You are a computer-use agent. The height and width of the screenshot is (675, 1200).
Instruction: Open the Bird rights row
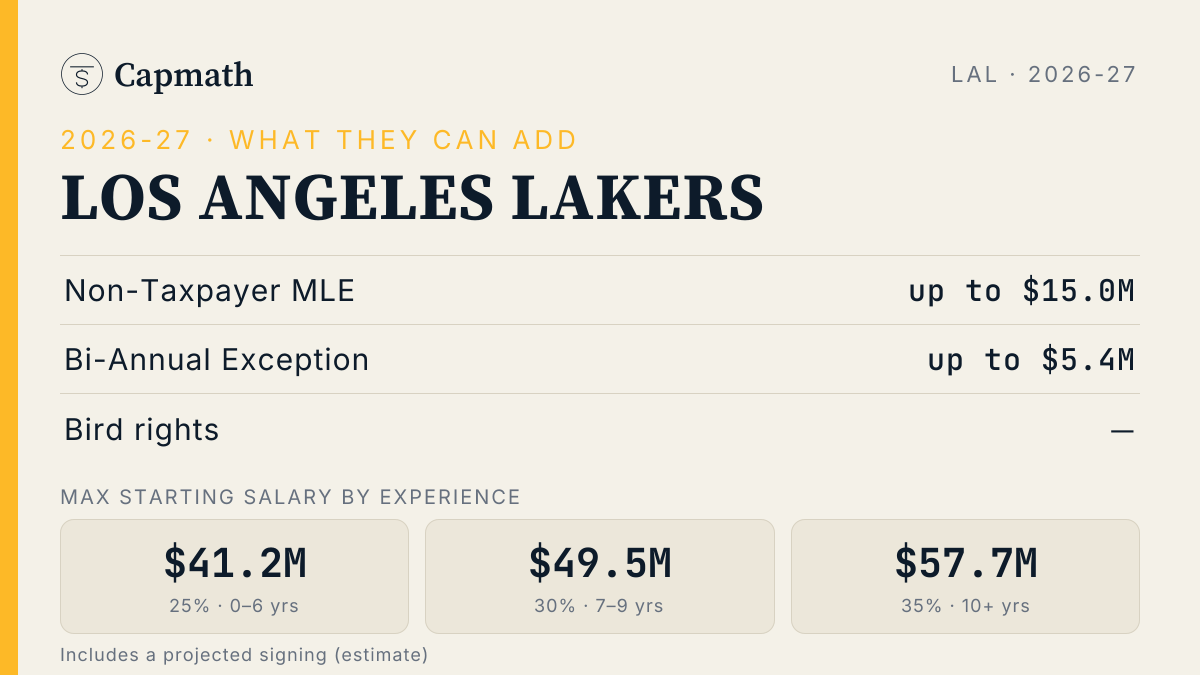(x=600, y=429)
